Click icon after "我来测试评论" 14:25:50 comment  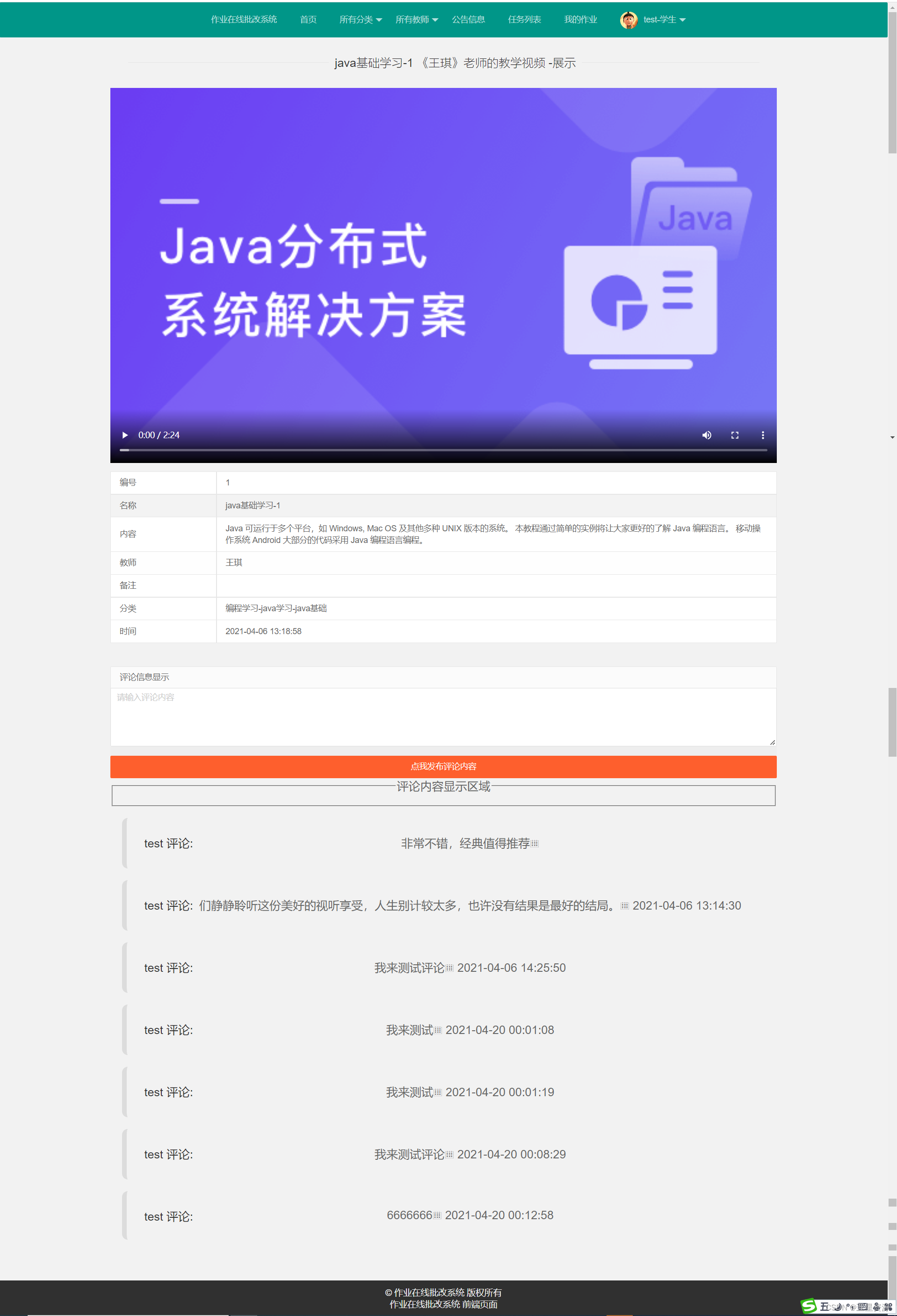tap(449, 968)
